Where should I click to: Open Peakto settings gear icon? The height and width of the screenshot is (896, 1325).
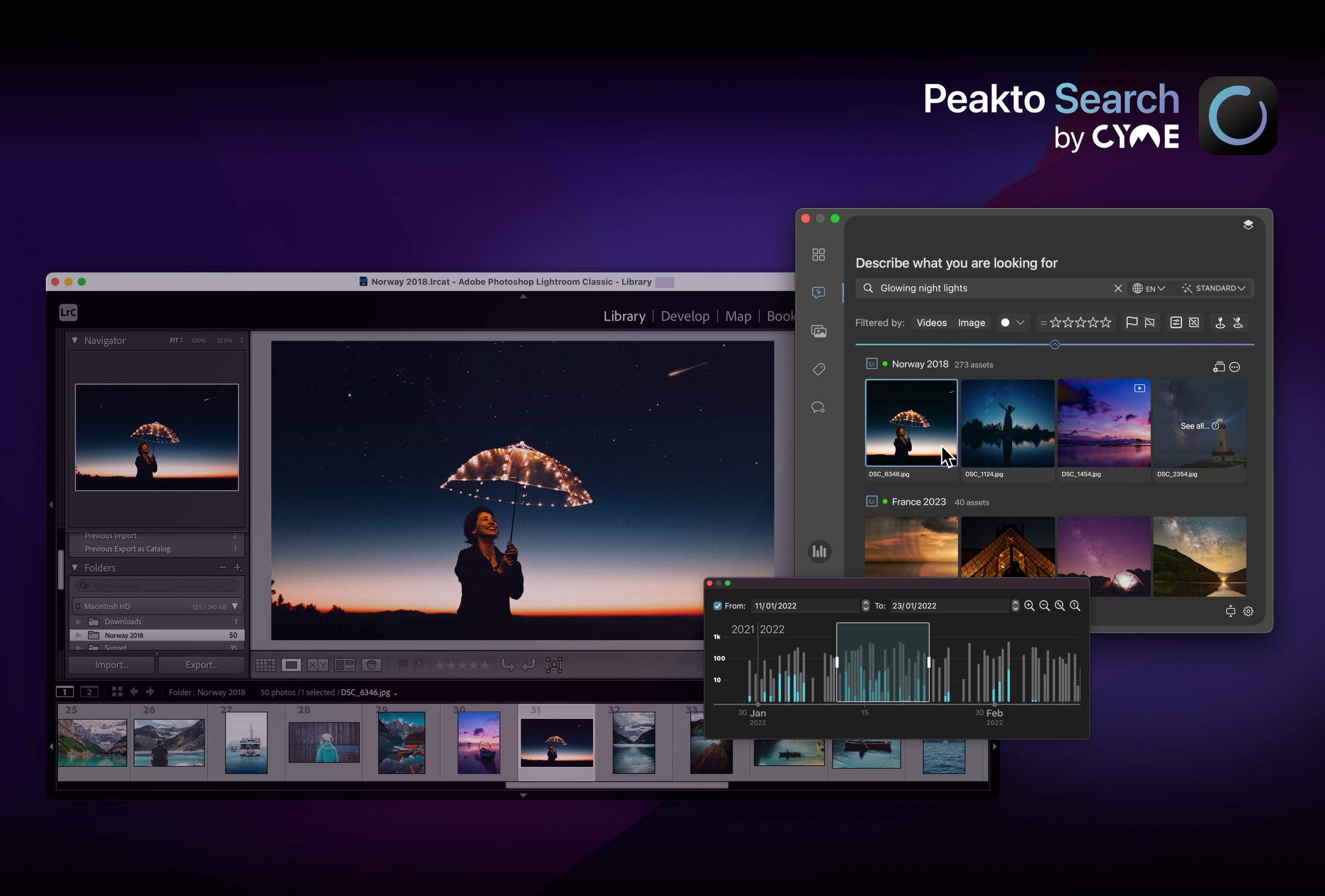[1248, 611]
